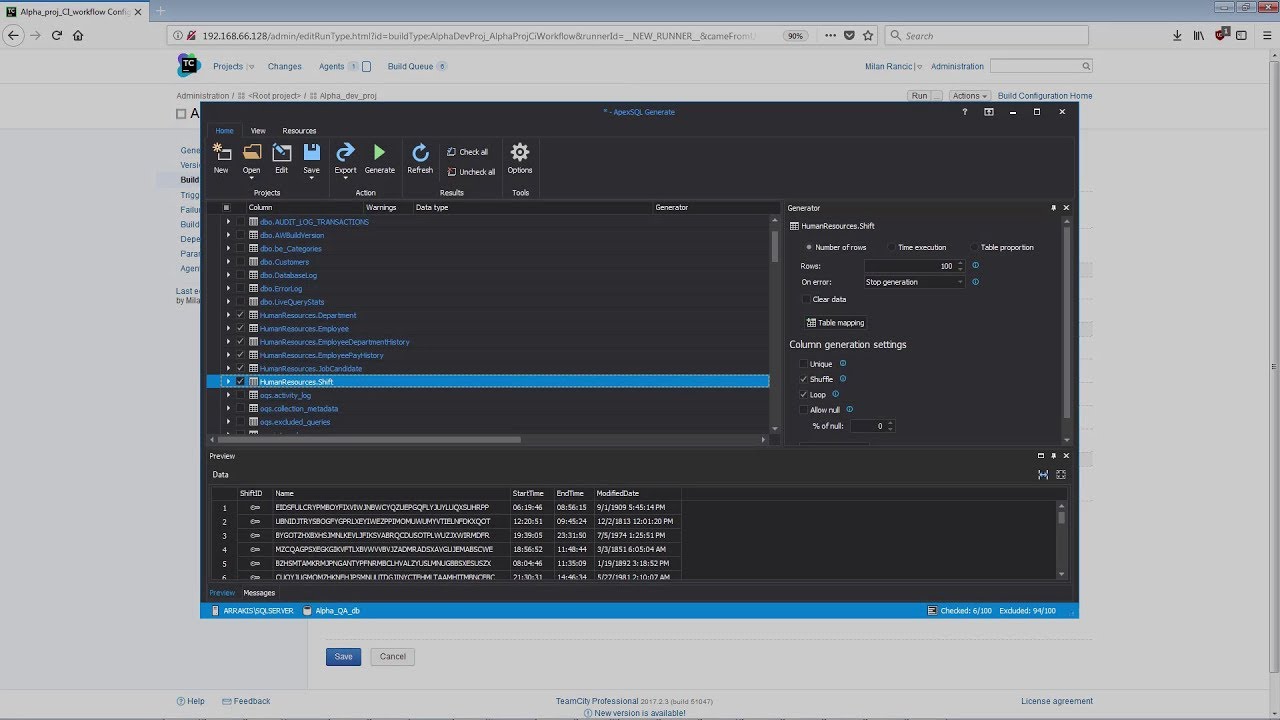Reload the Firefox page
The height and width of the screenshot is (720, 1280).
tap(57, 35)
